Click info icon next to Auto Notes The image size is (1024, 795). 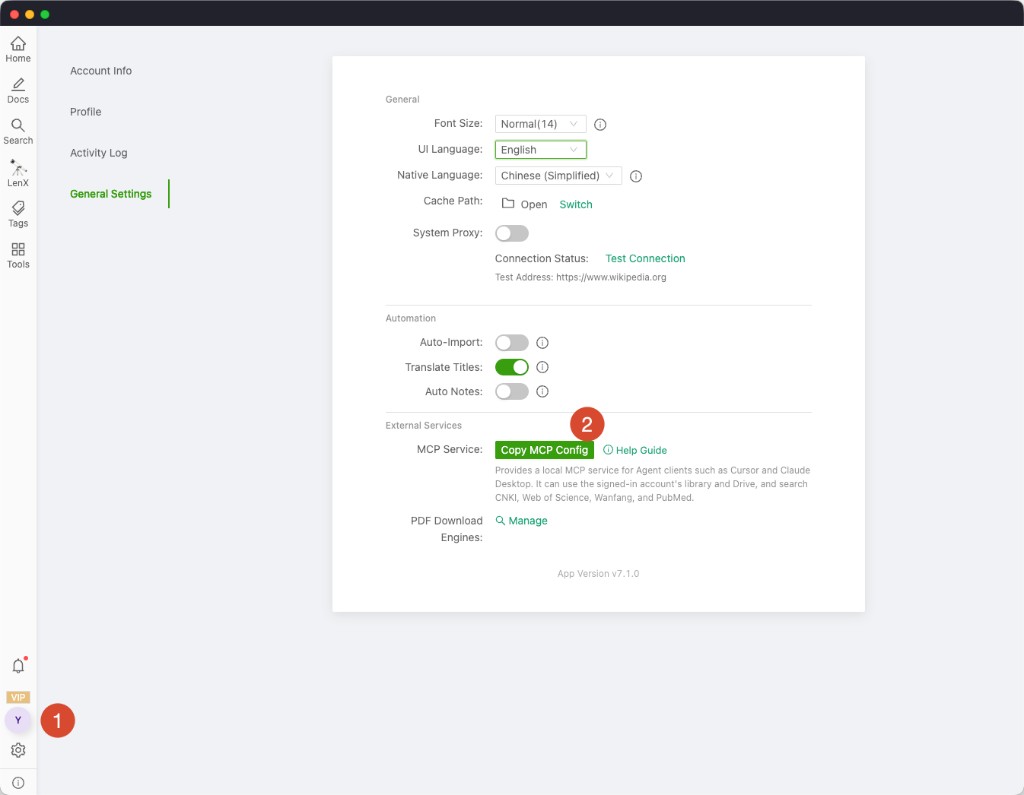click(542, 391)
